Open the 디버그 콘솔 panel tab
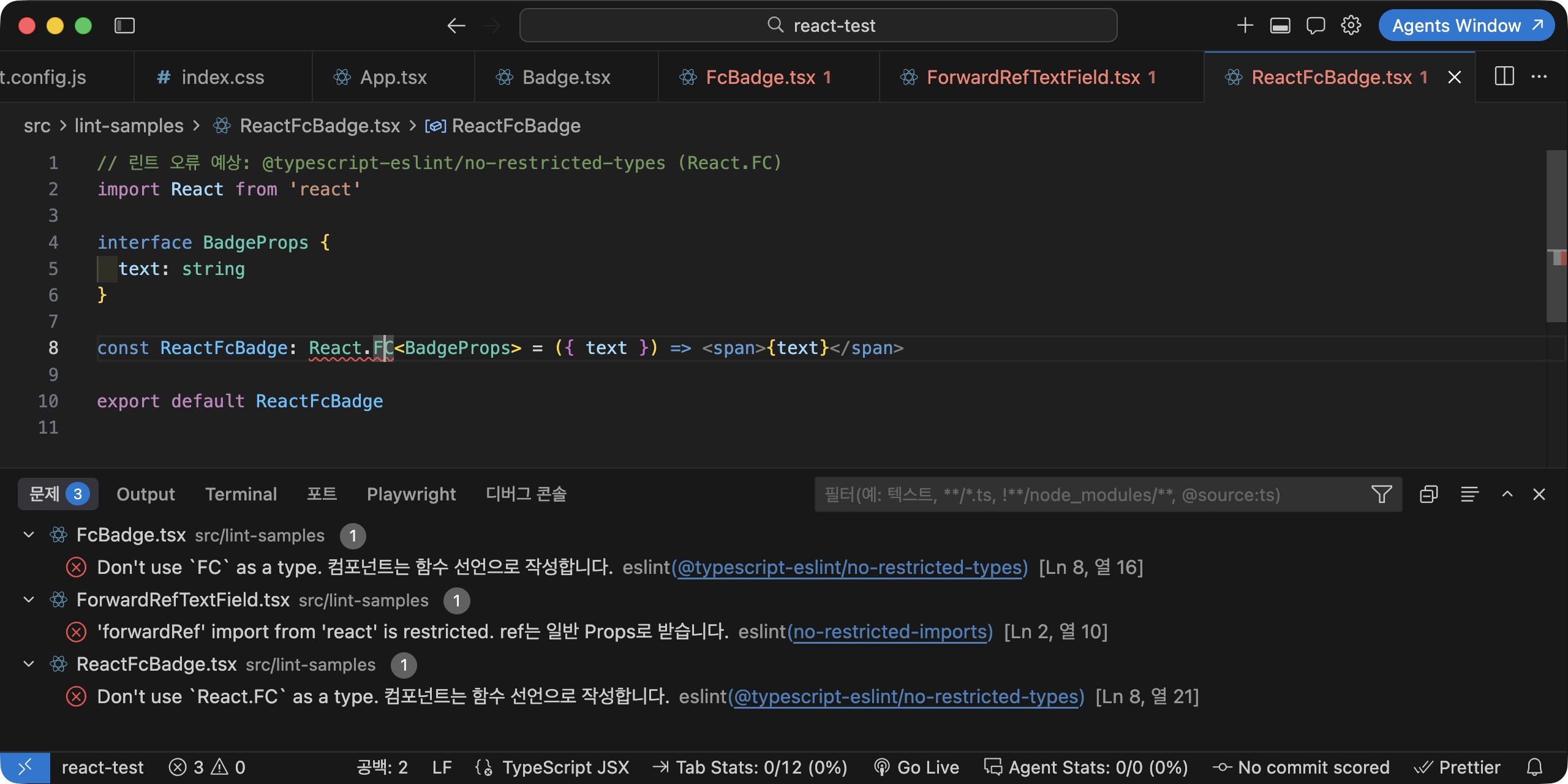Viewport: 1568px width, 784px height. tap(526, 494)
